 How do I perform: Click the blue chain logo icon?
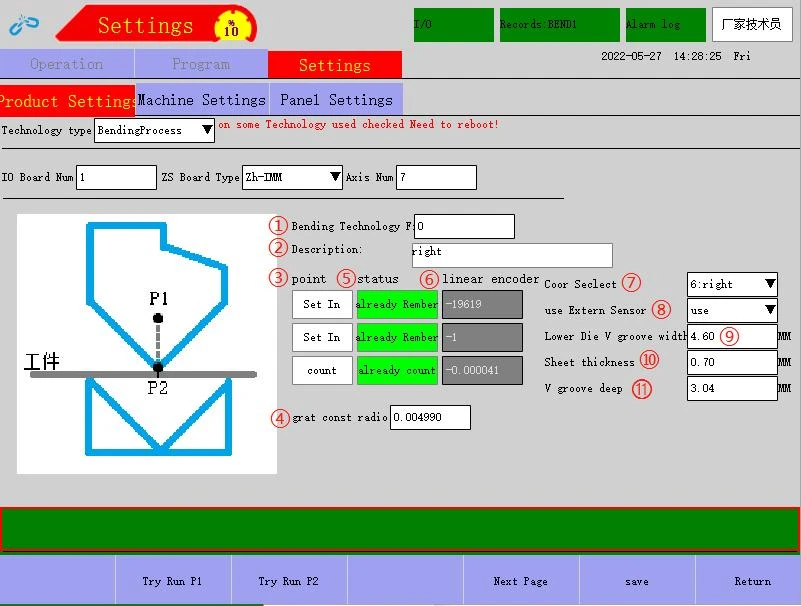coord(24,25)
